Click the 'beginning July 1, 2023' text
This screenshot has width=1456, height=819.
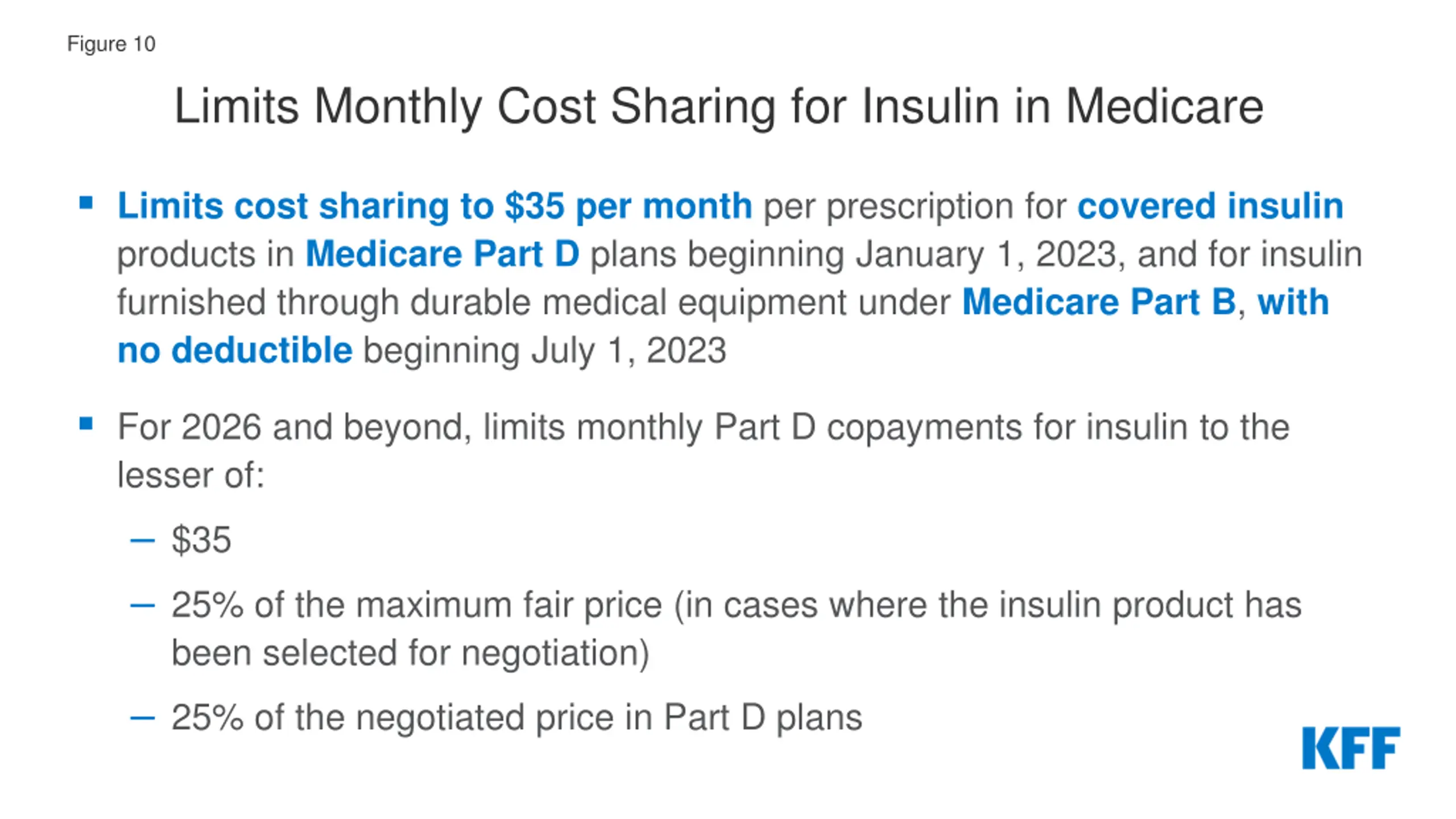pyautogui.click(x=545, y=350)
